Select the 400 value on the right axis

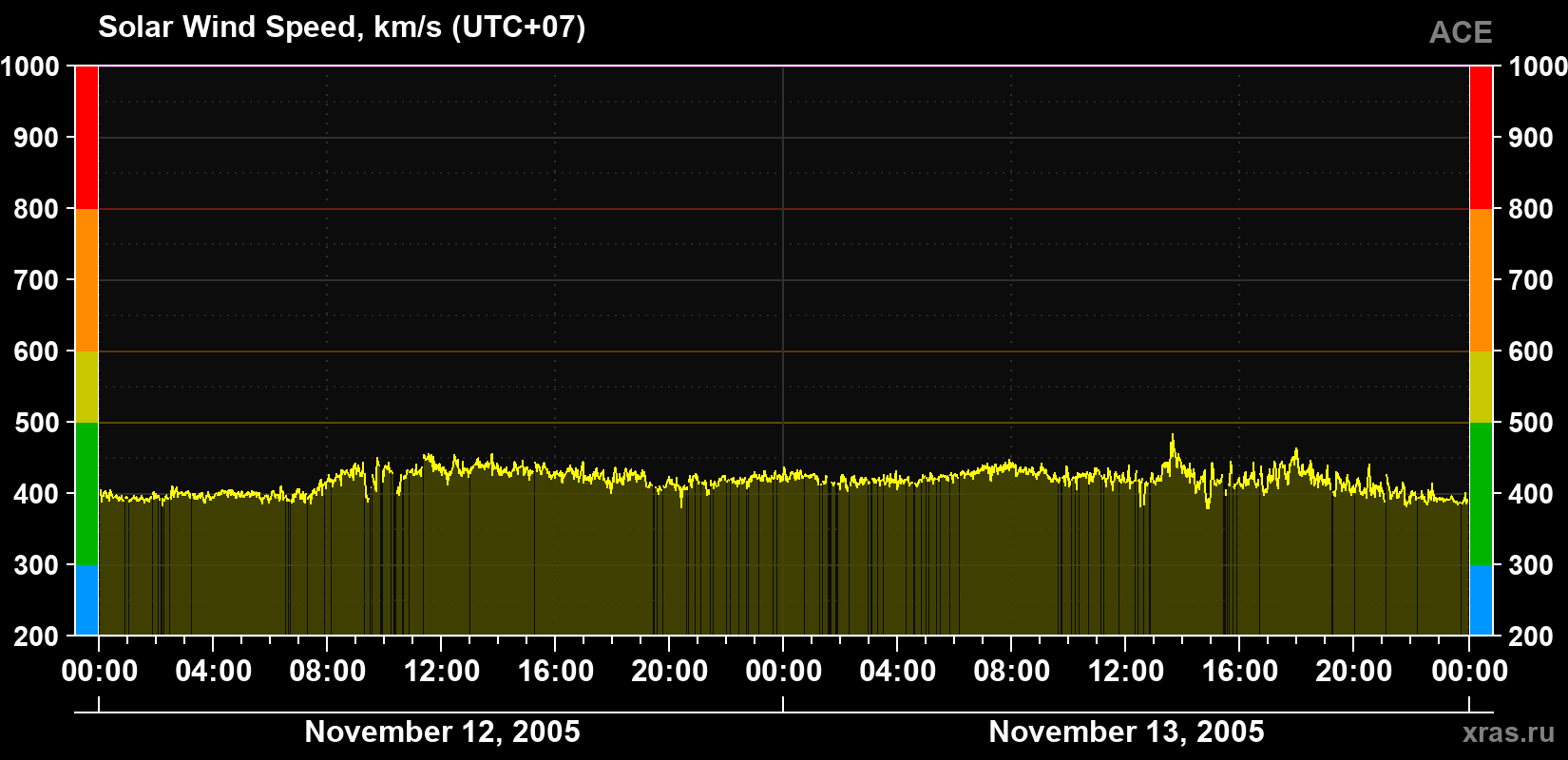coord(1531,494)
